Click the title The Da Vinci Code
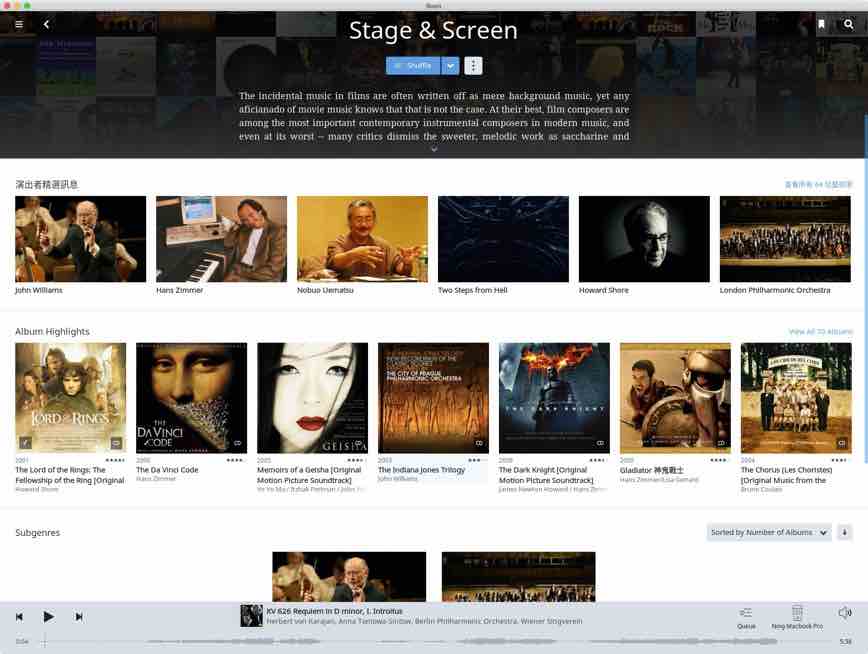 tap(167, 470)
